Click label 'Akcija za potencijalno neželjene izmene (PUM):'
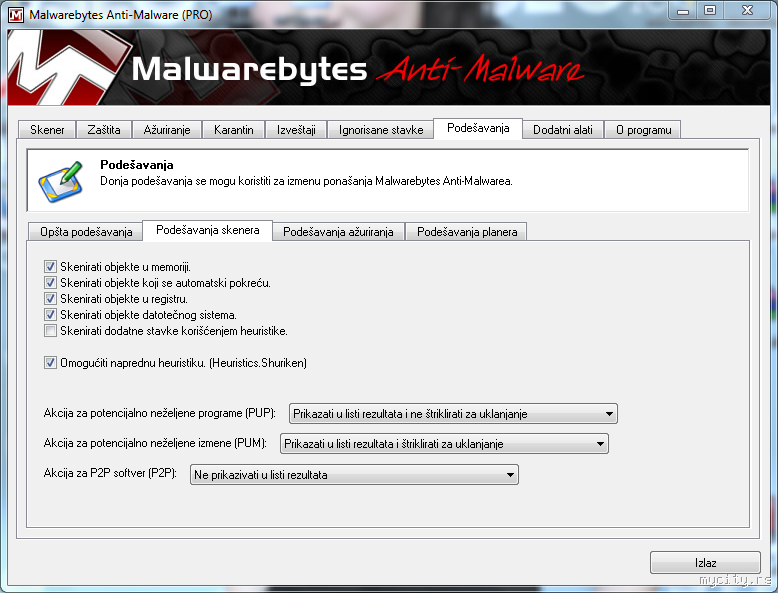 coord(155,443)
